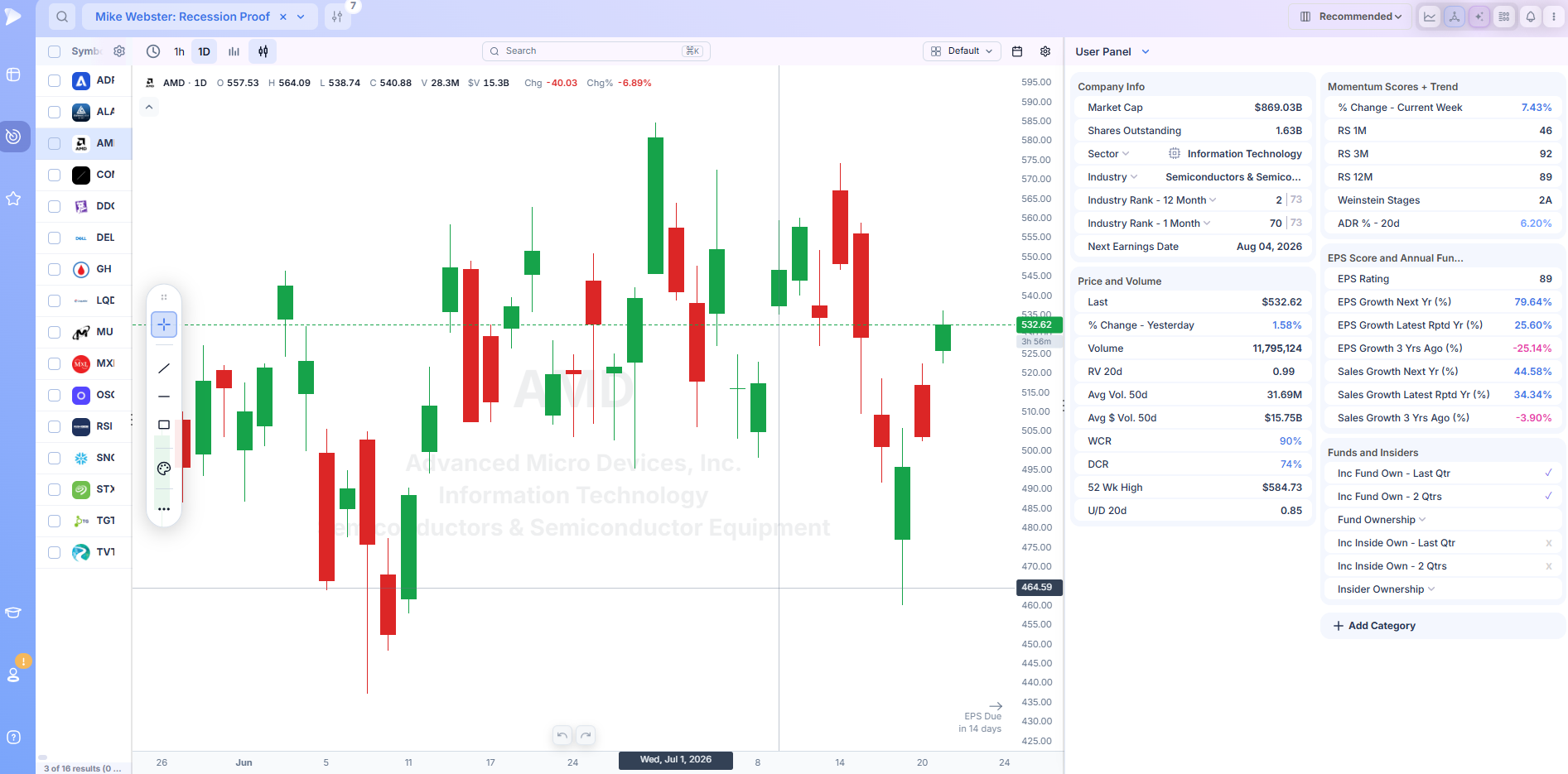Select the bar chart style icon
This screenshot has width=1568, height=774.
234,51
